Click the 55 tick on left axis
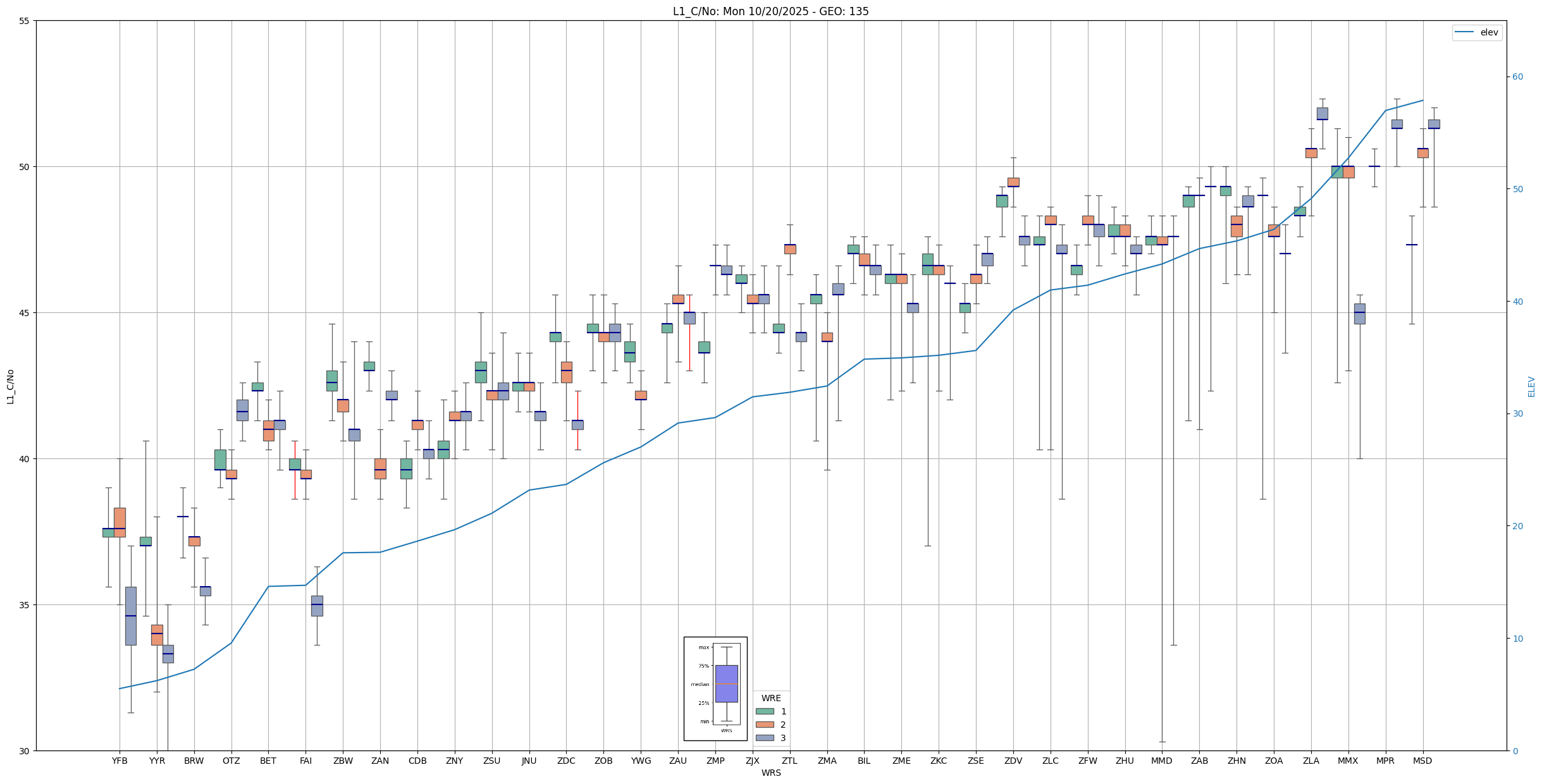 click(25, 21)
